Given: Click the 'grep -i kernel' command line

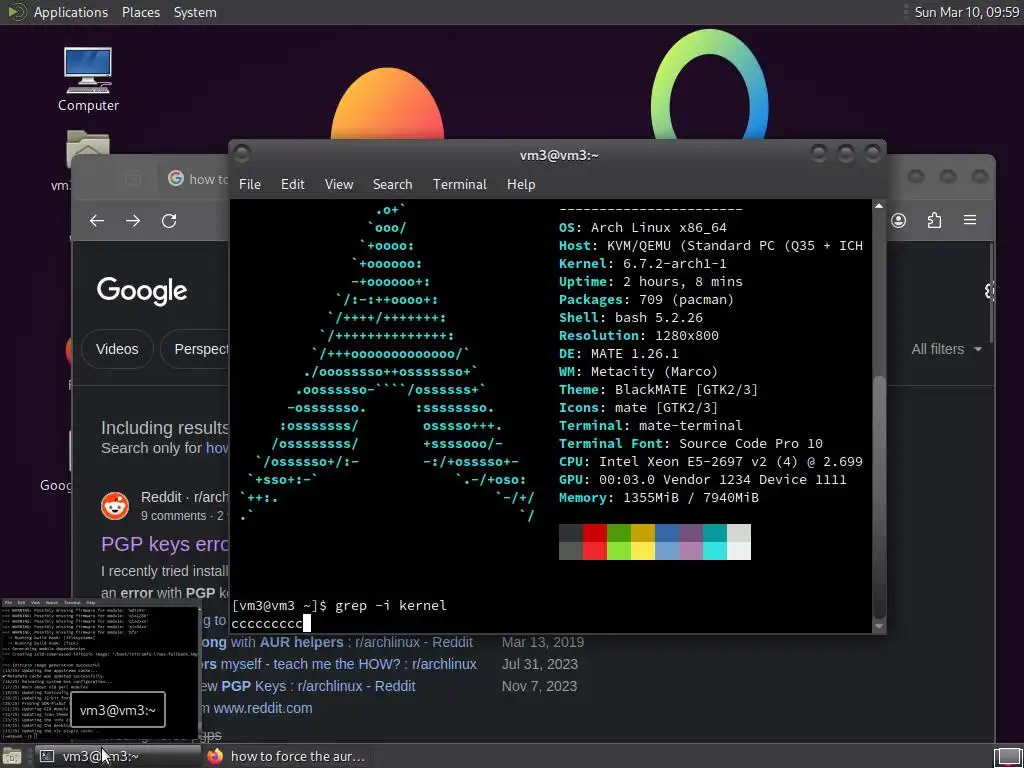Looking at the screenshot, I should (x=340, y=605).
